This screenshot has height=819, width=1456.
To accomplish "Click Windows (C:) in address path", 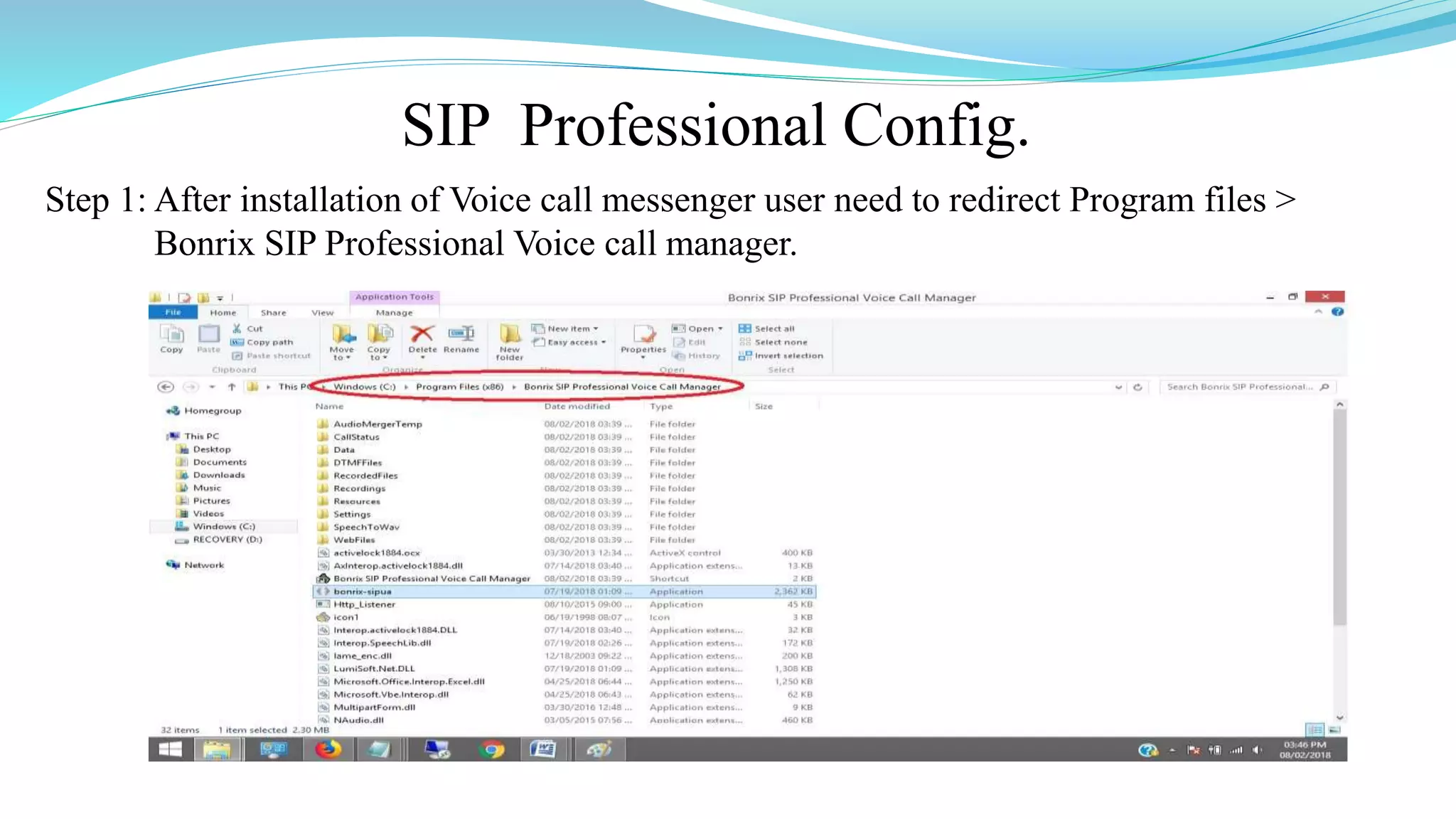I will tap(364, 387).
